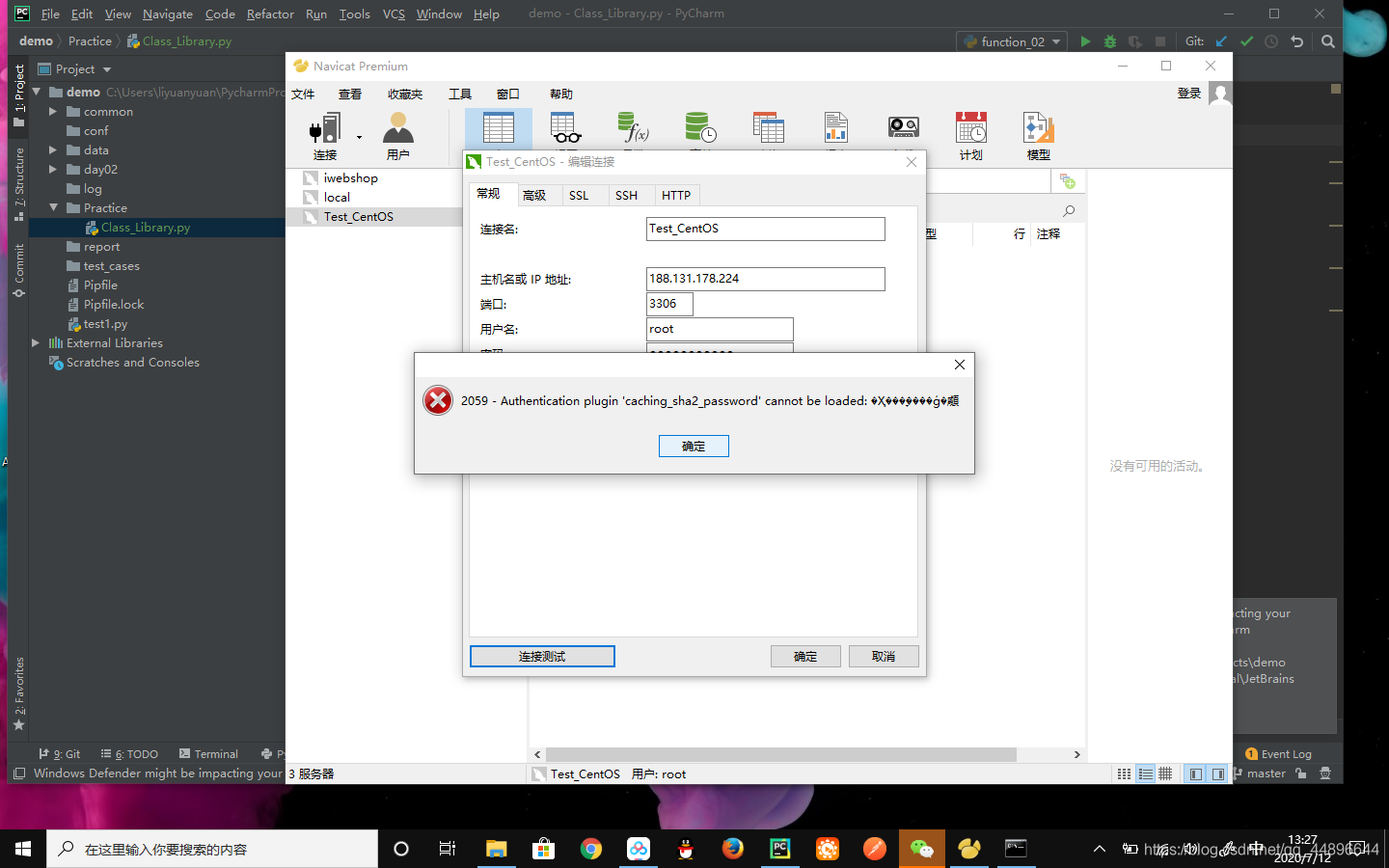Update project with the blue Git arrow
Viewport: 1389px width, 868px height.
point(1220,41)
